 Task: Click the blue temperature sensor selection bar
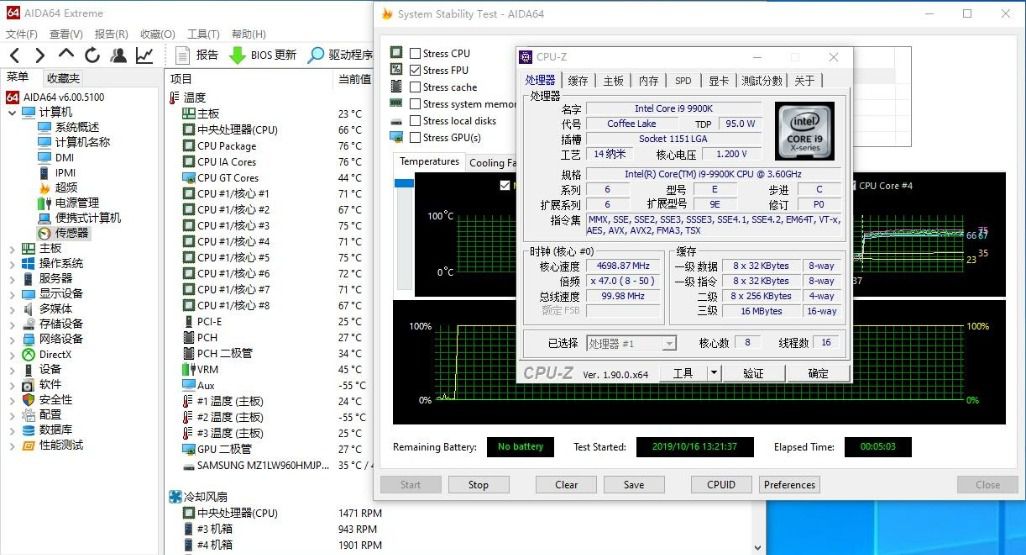[404, 184]
